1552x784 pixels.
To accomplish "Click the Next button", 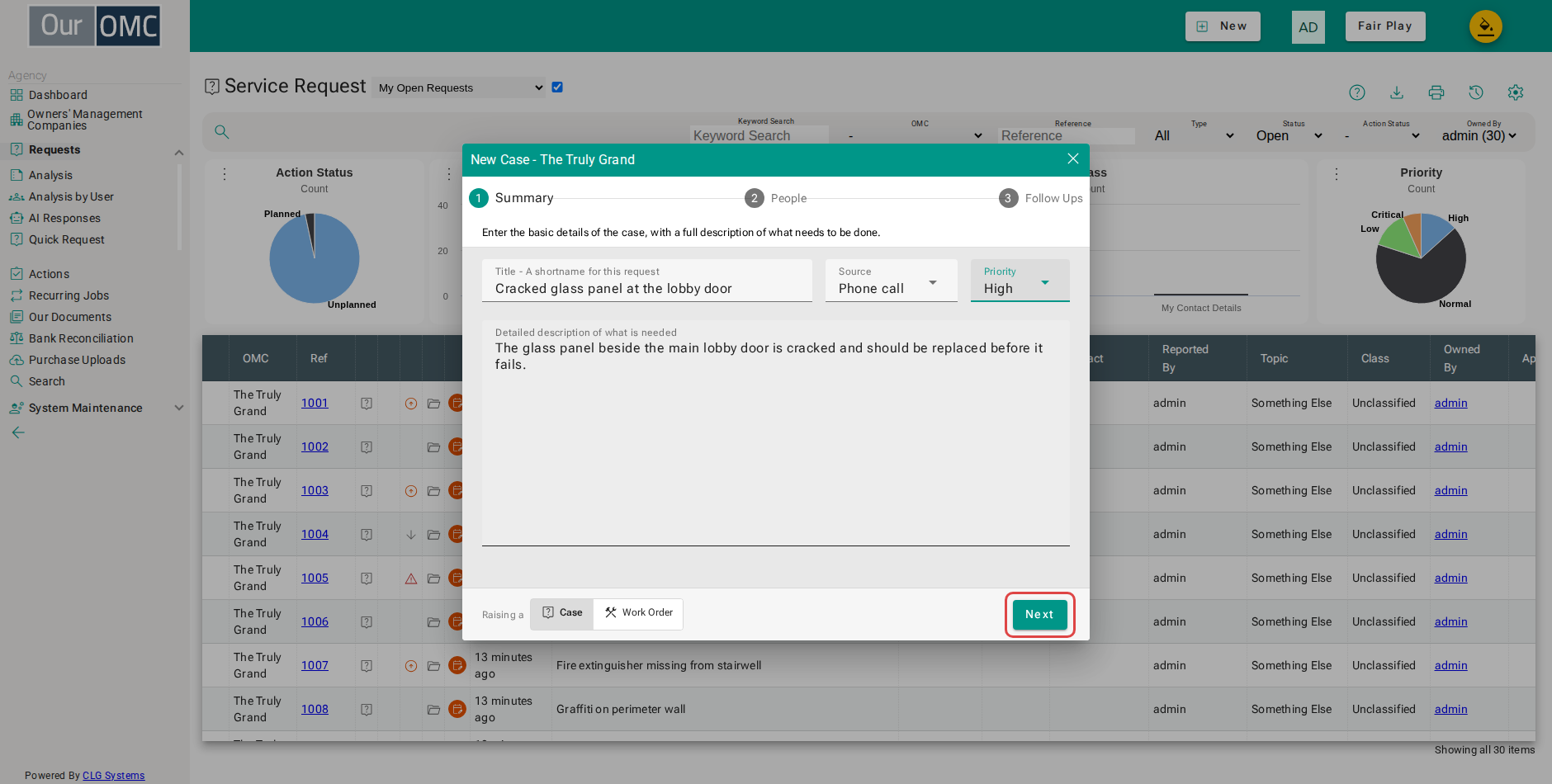I will coord(1039,615).
